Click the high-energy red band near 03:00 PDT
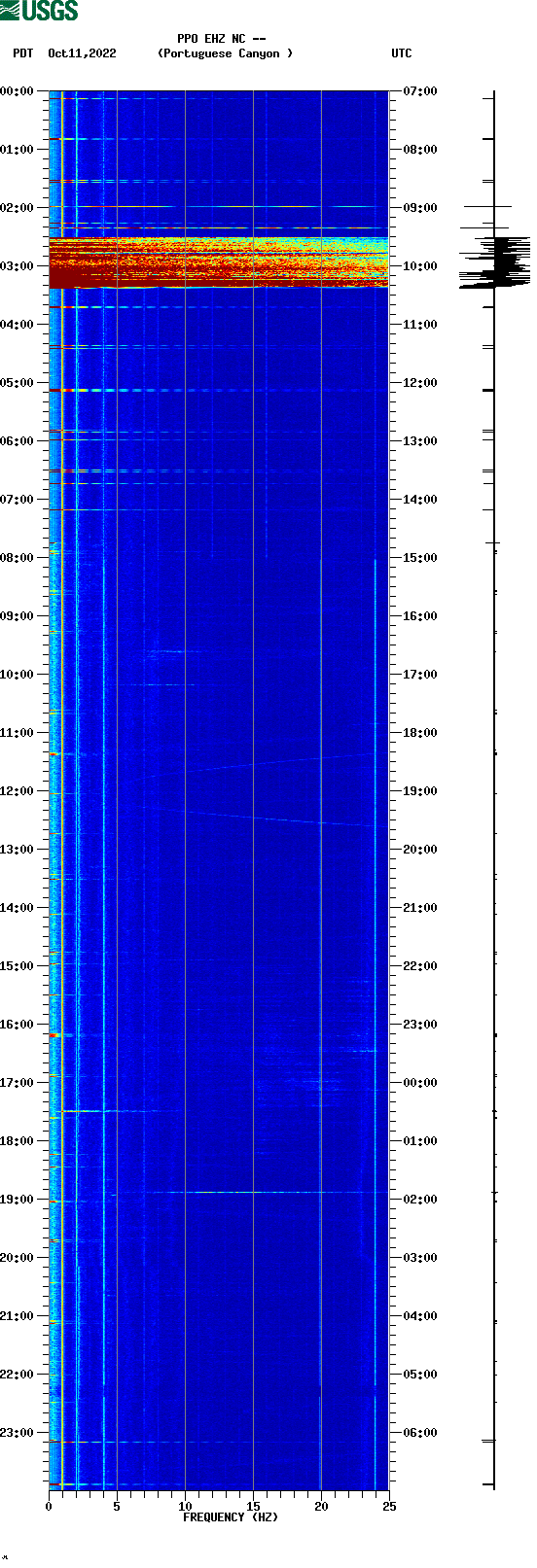Screen dimensions: 537x1568 (x=219, y=262)
